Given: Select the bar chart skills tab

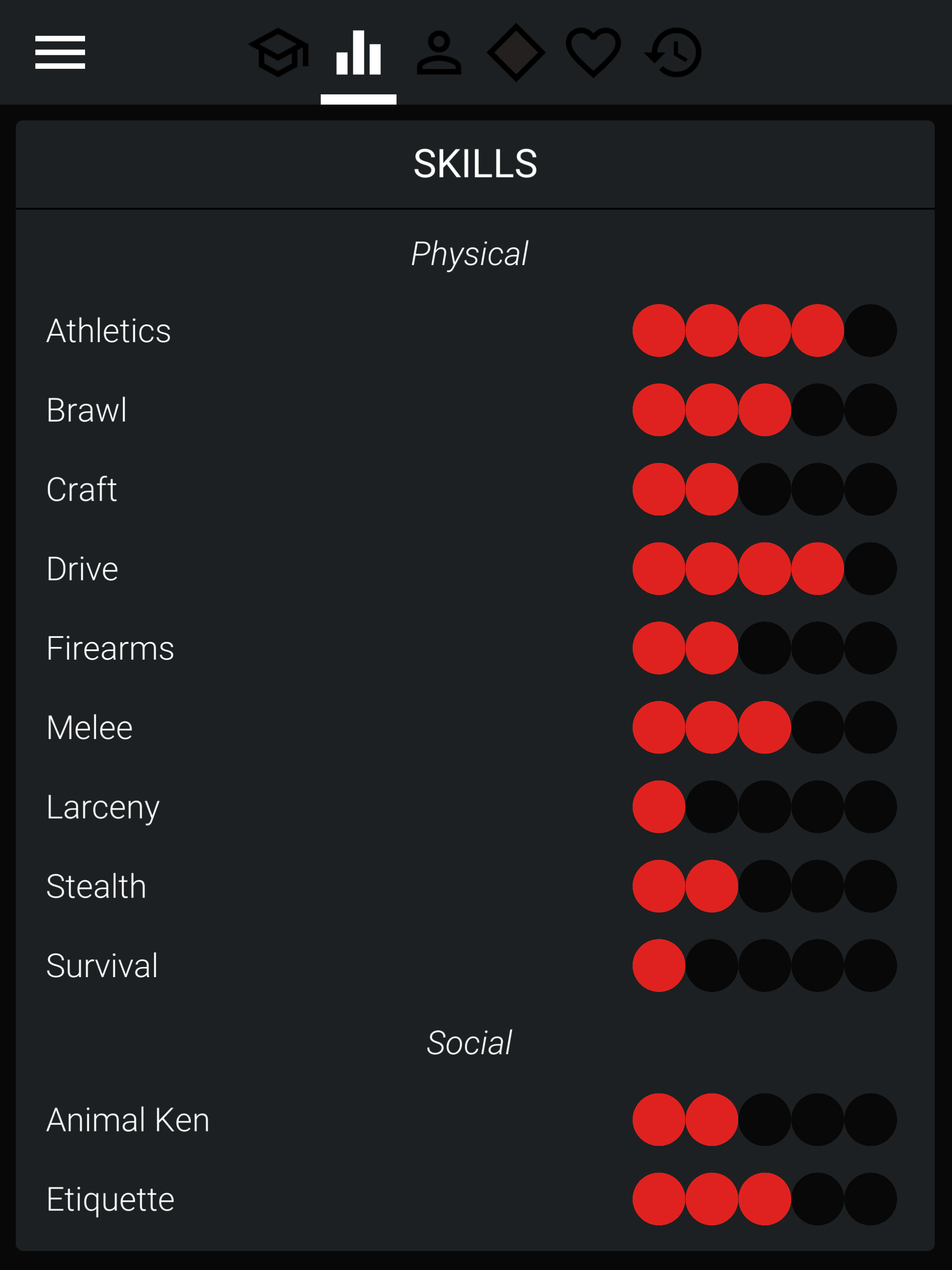Looking at the screenshot, I should click(x=358, y=52).
